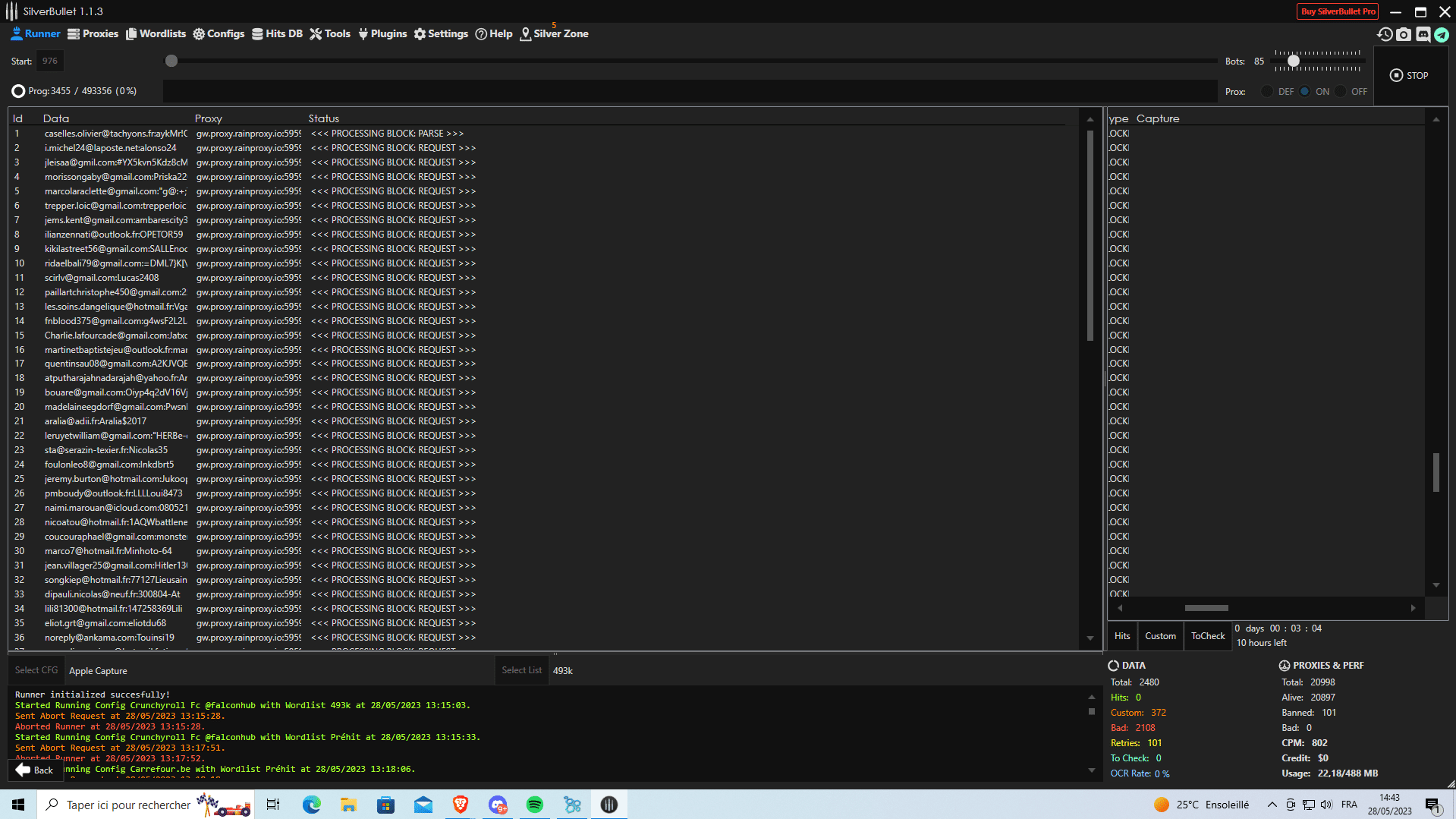The height and width of the screenshot is (819, 1456).
Task: Click the Back button
Action: click(35, 770)
